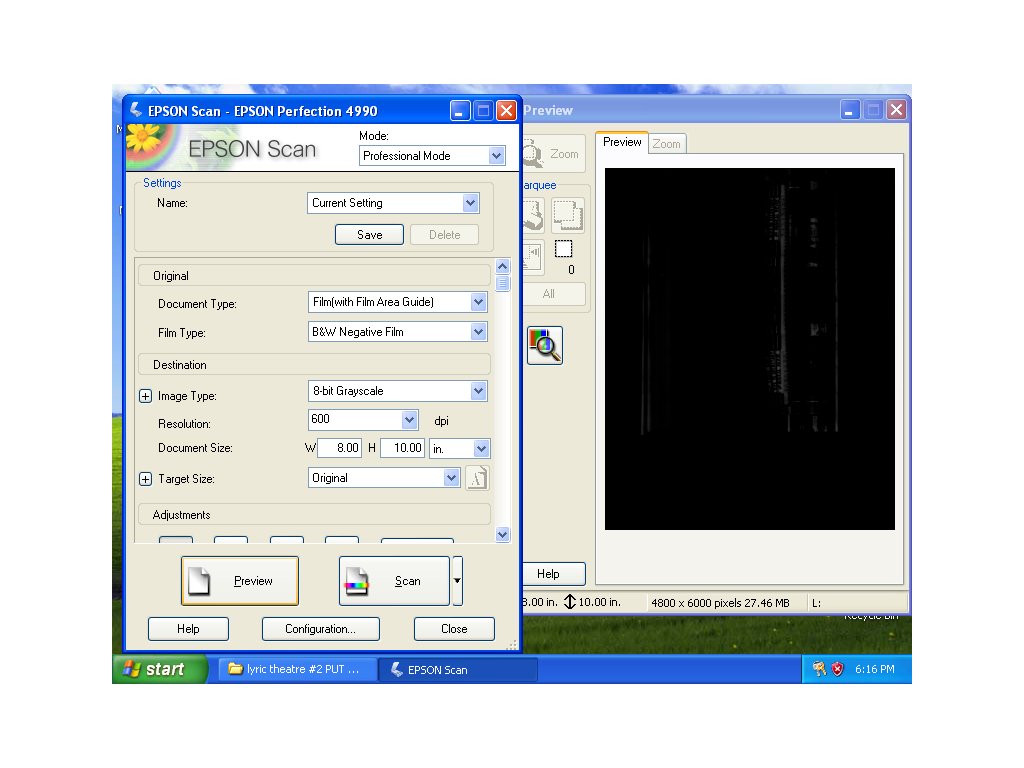The image size is (1024, 768).
Task: Click the first Adjustments tool button
Action: pyautogui.click(x=176, y=540)
